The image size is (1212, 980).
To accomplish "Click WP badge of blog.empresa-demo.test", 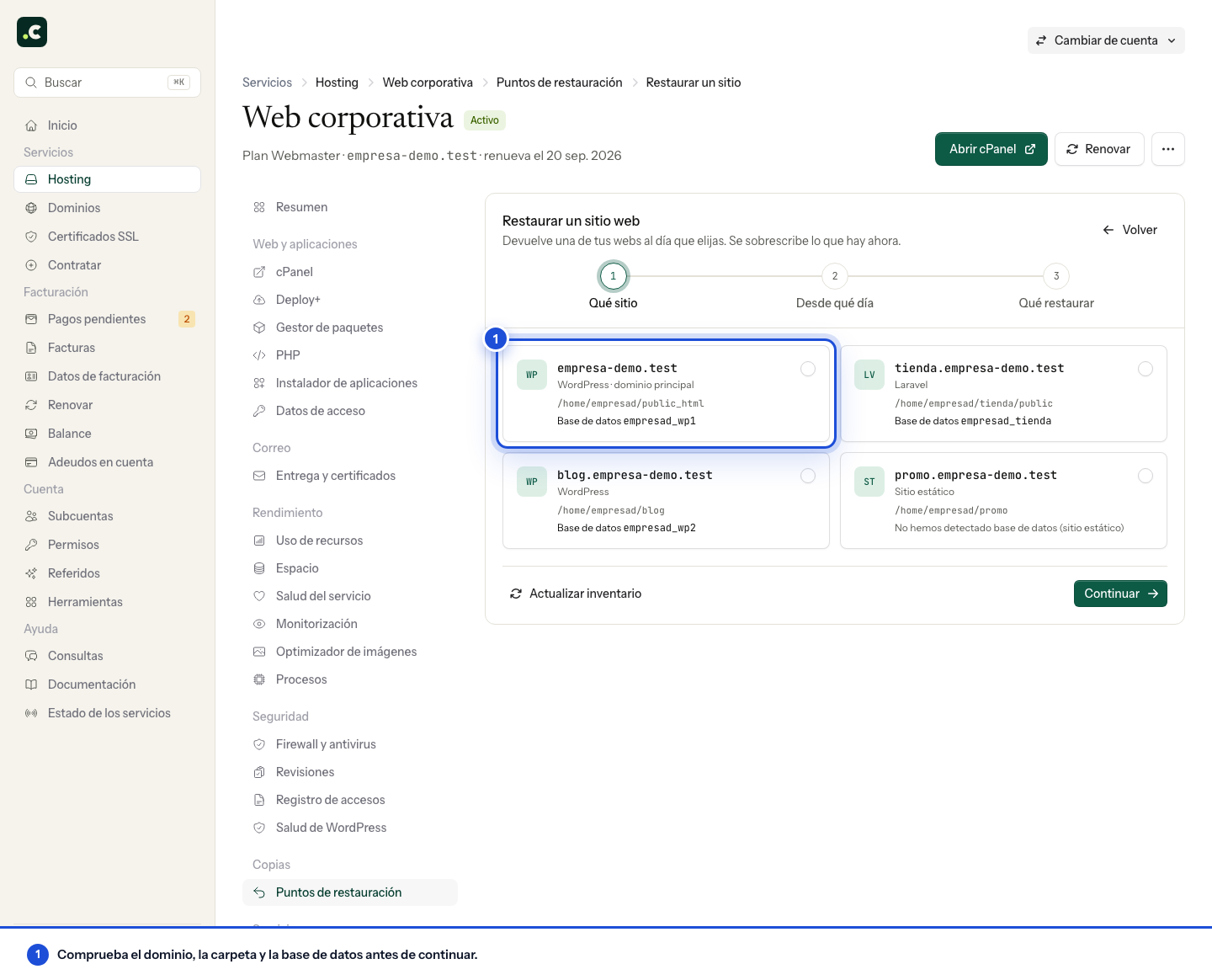I will coord(532,482).
